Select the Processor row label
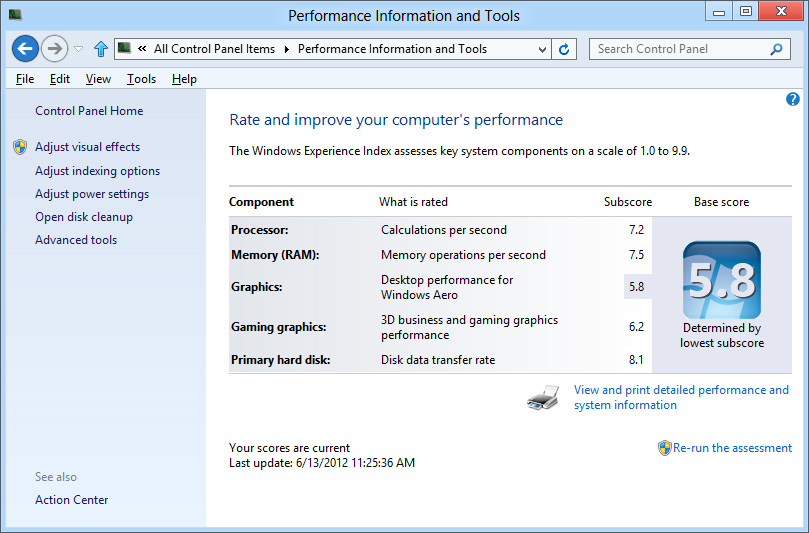 click(x=260, y=230)
